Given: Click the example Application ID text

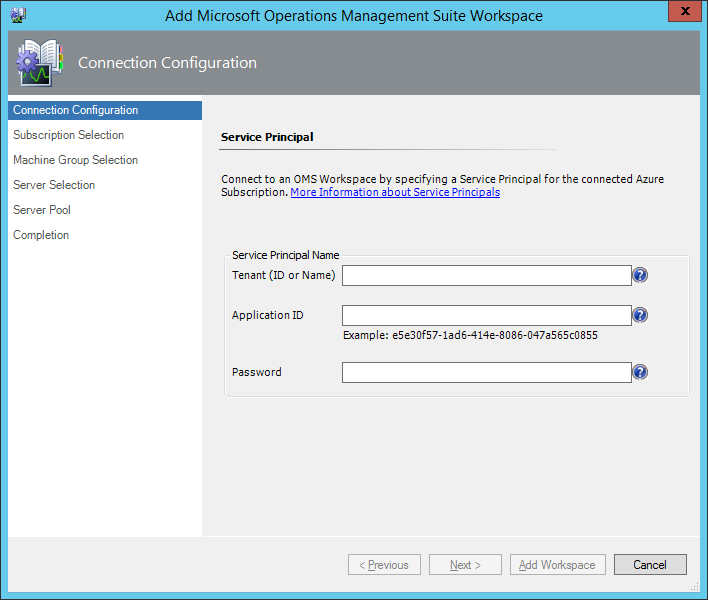Looking at the screenshot, I should coord(470,335).
